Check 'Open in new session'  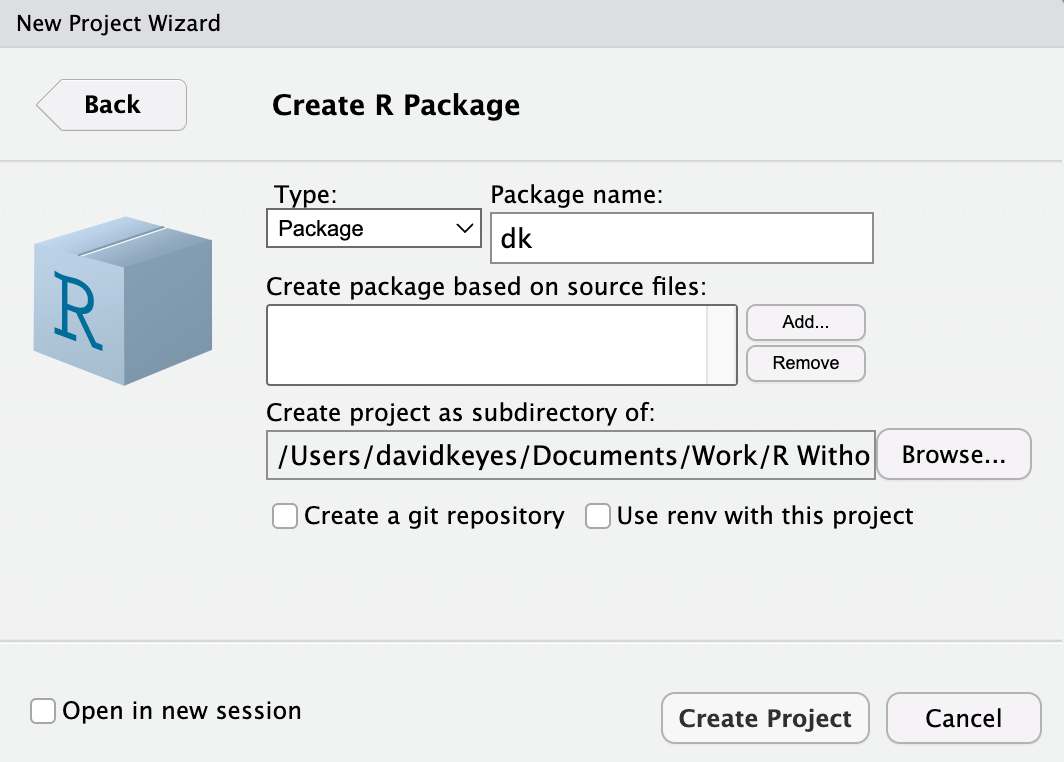pyautogui.click(x=41, y=710)
